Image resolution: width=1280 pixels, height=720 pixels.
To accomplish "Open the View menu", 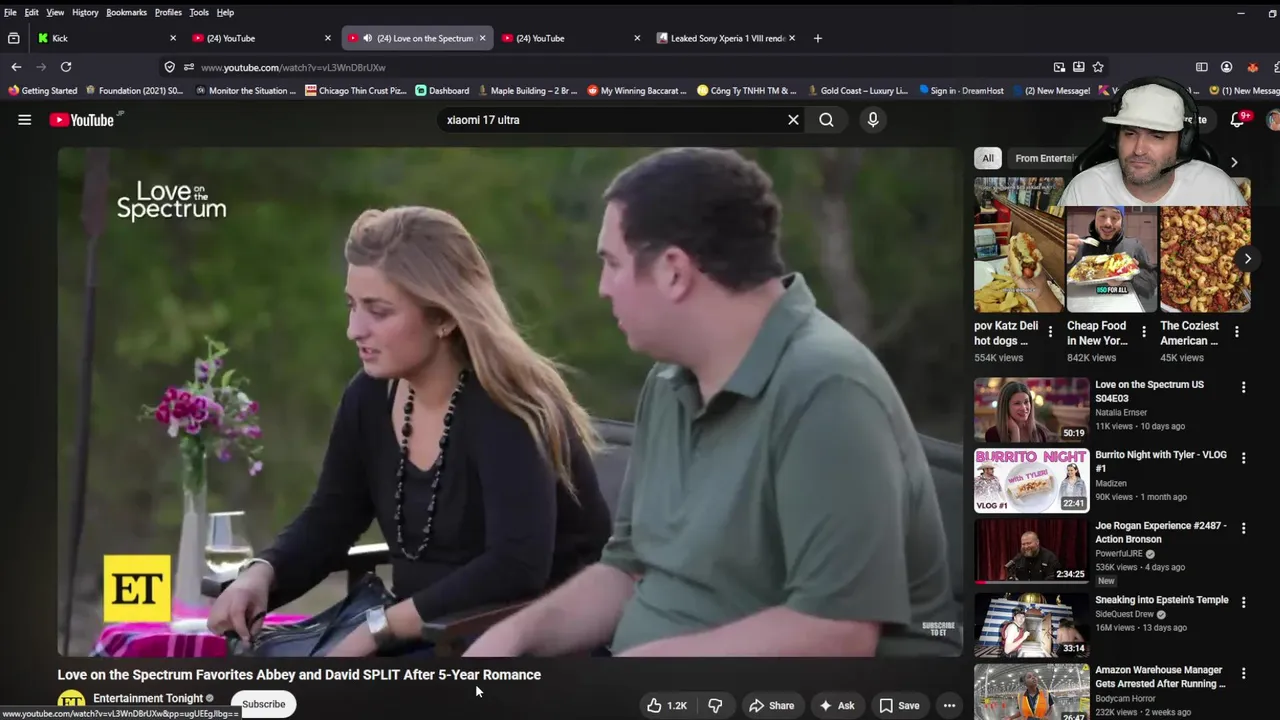I will pyautogui.click(x=55, y=12).
